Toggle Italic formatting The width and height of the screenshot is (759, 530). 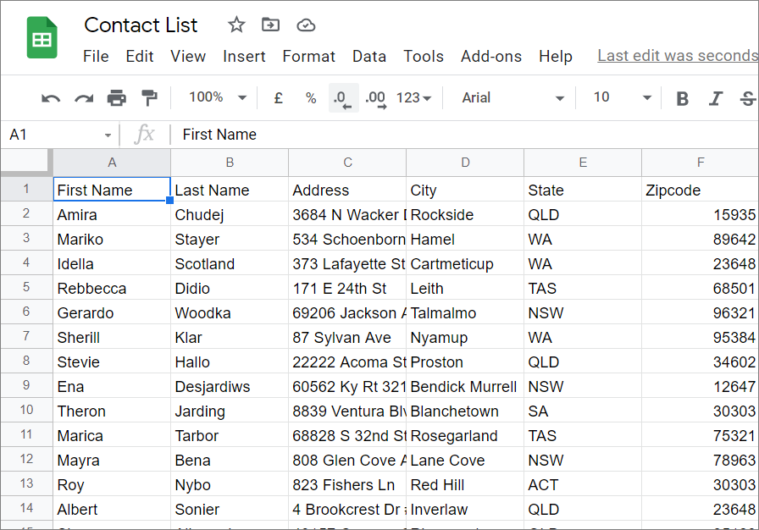(x=715, y=98)
